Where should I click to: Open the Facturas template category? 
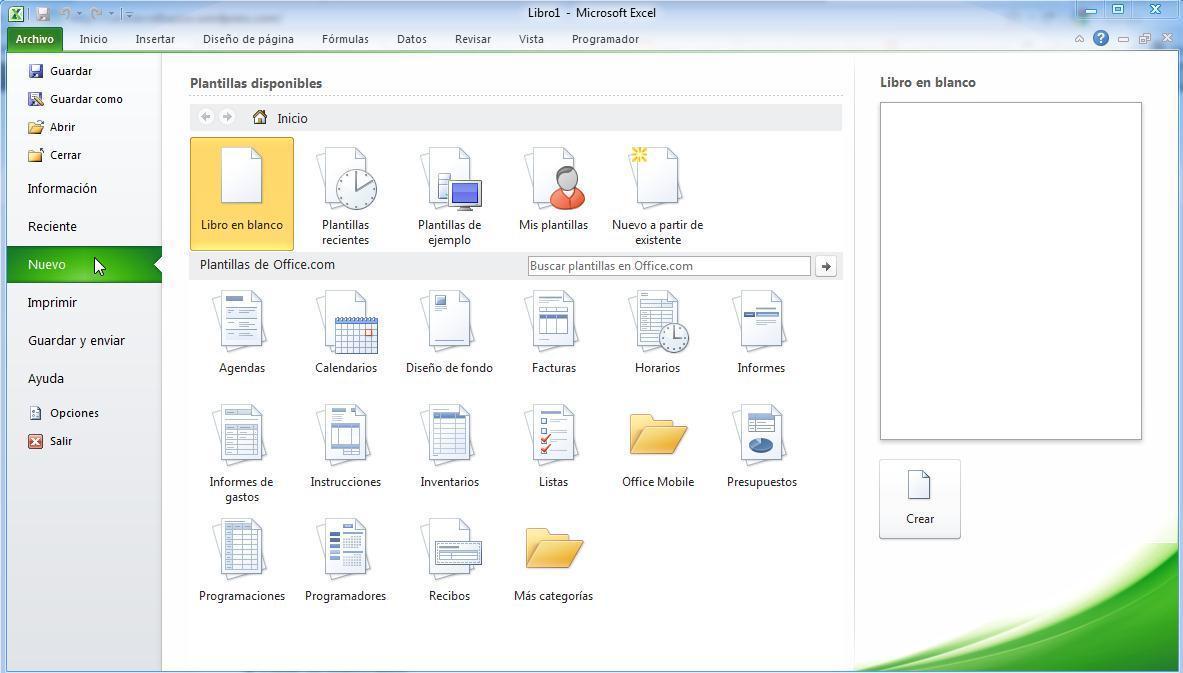[553, 332]
